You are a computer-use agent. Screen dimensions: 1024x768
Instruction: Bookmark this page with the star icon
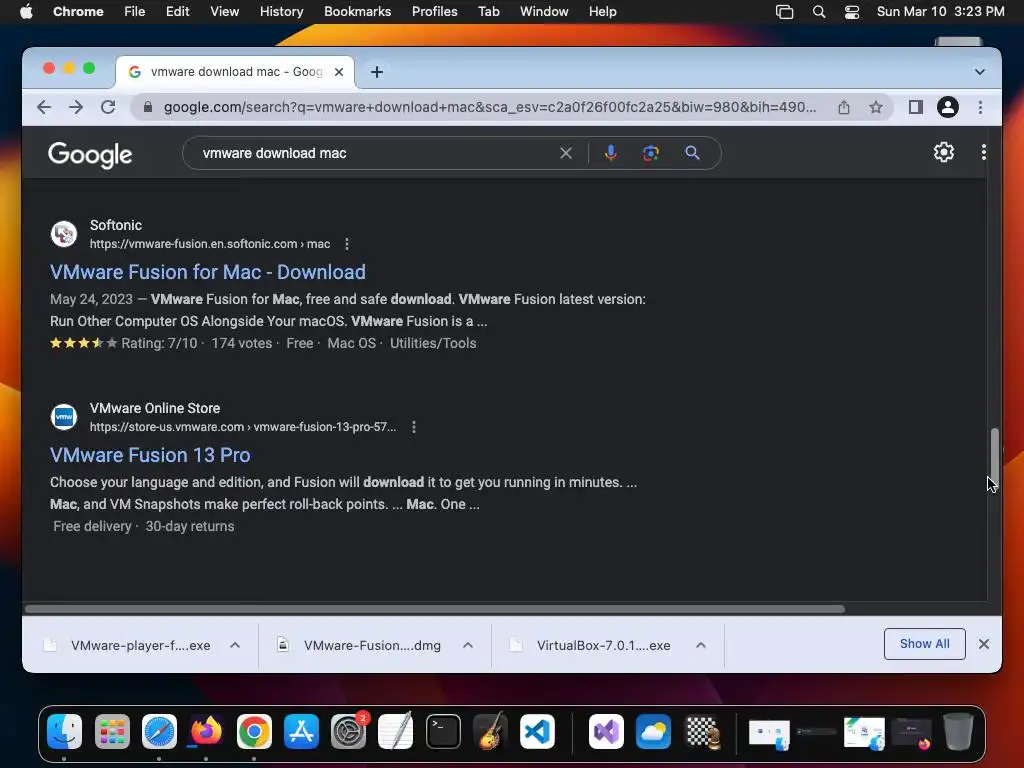pyautogui.click(x=876, y=107)
